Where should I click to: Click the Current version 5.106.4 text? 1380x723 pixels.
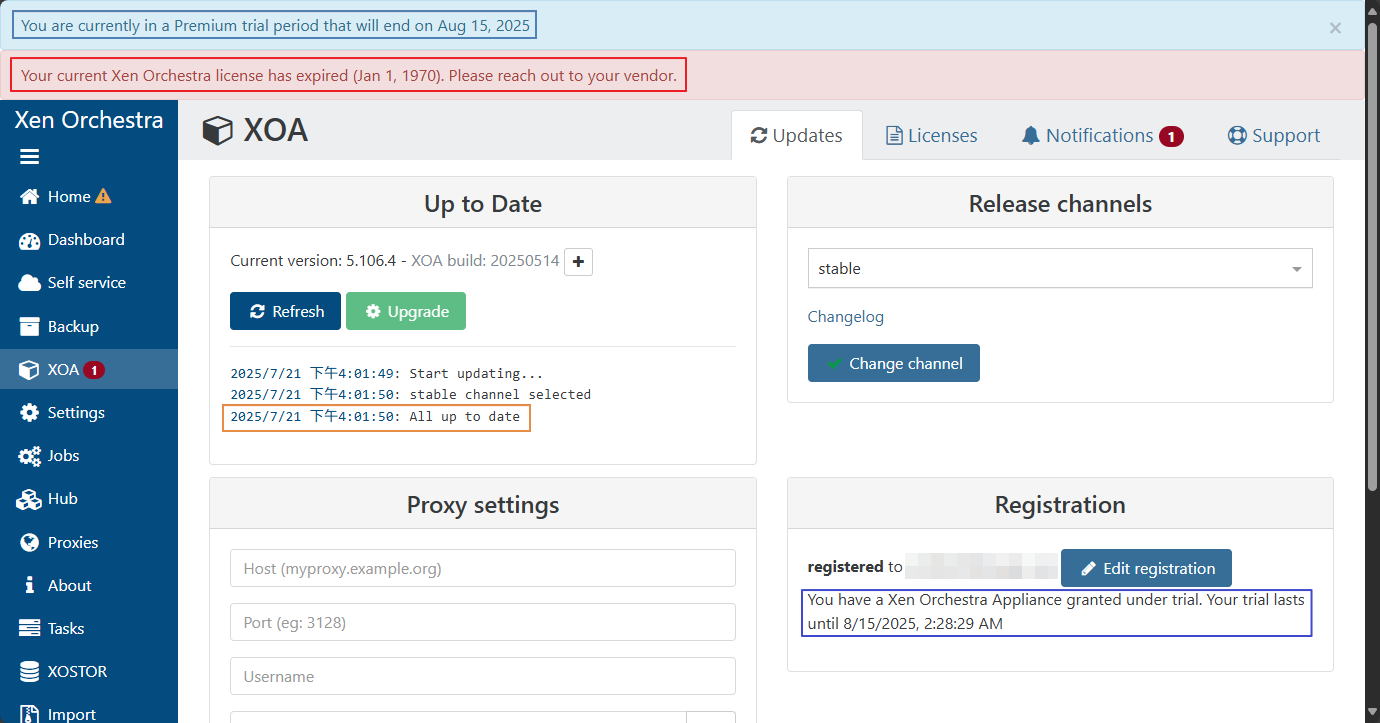coord(314,260)
